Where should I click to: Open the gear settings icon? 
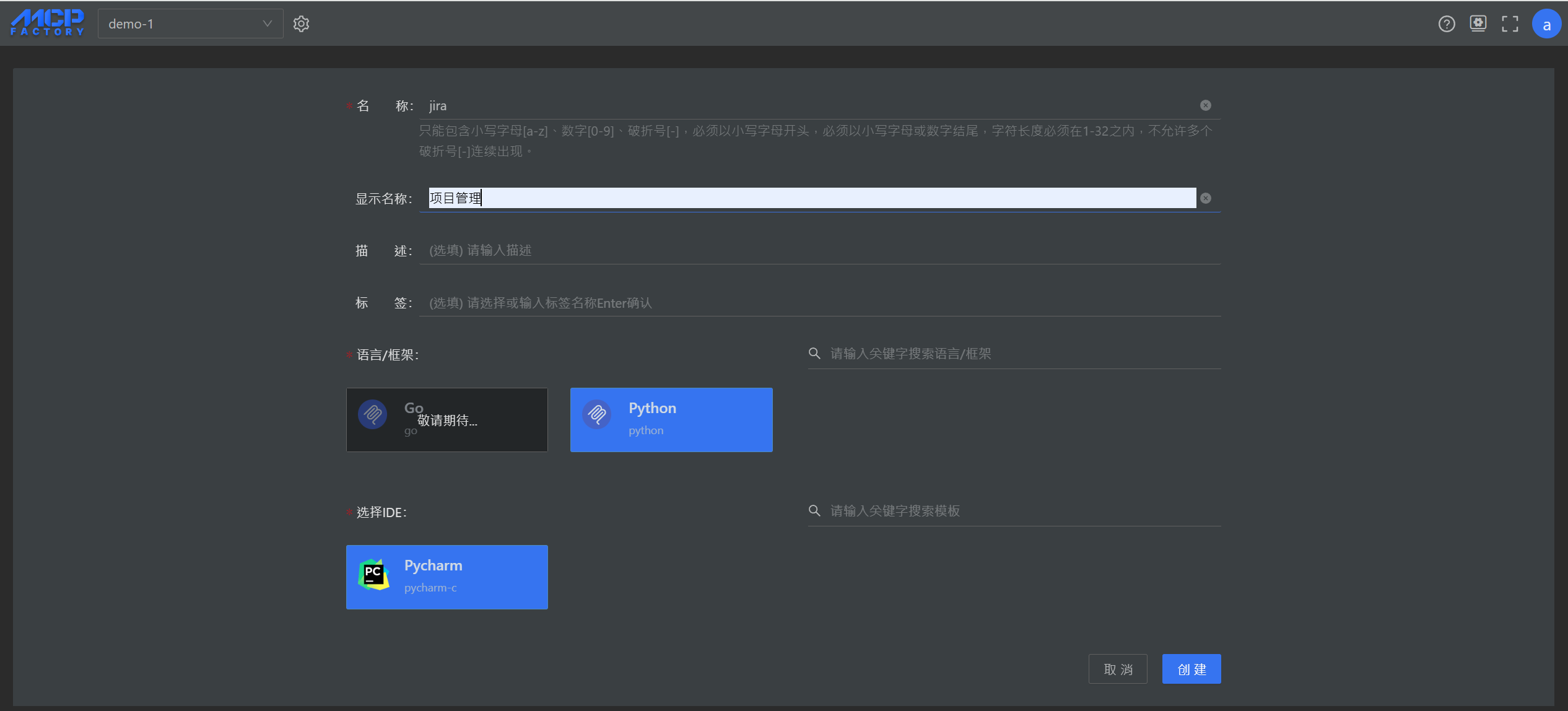point(301,24)
